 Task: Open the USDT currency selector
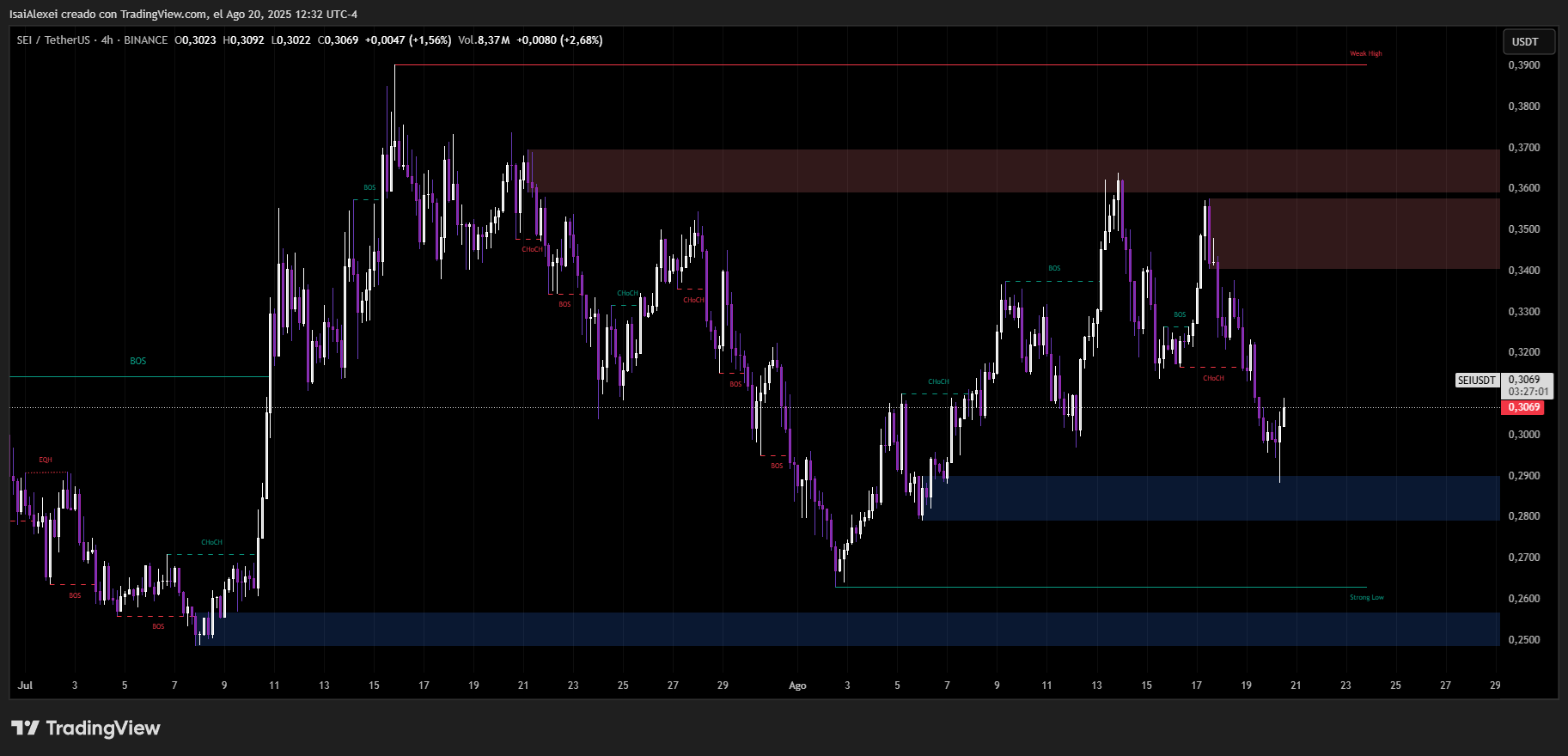click(x=1525, y=41)
